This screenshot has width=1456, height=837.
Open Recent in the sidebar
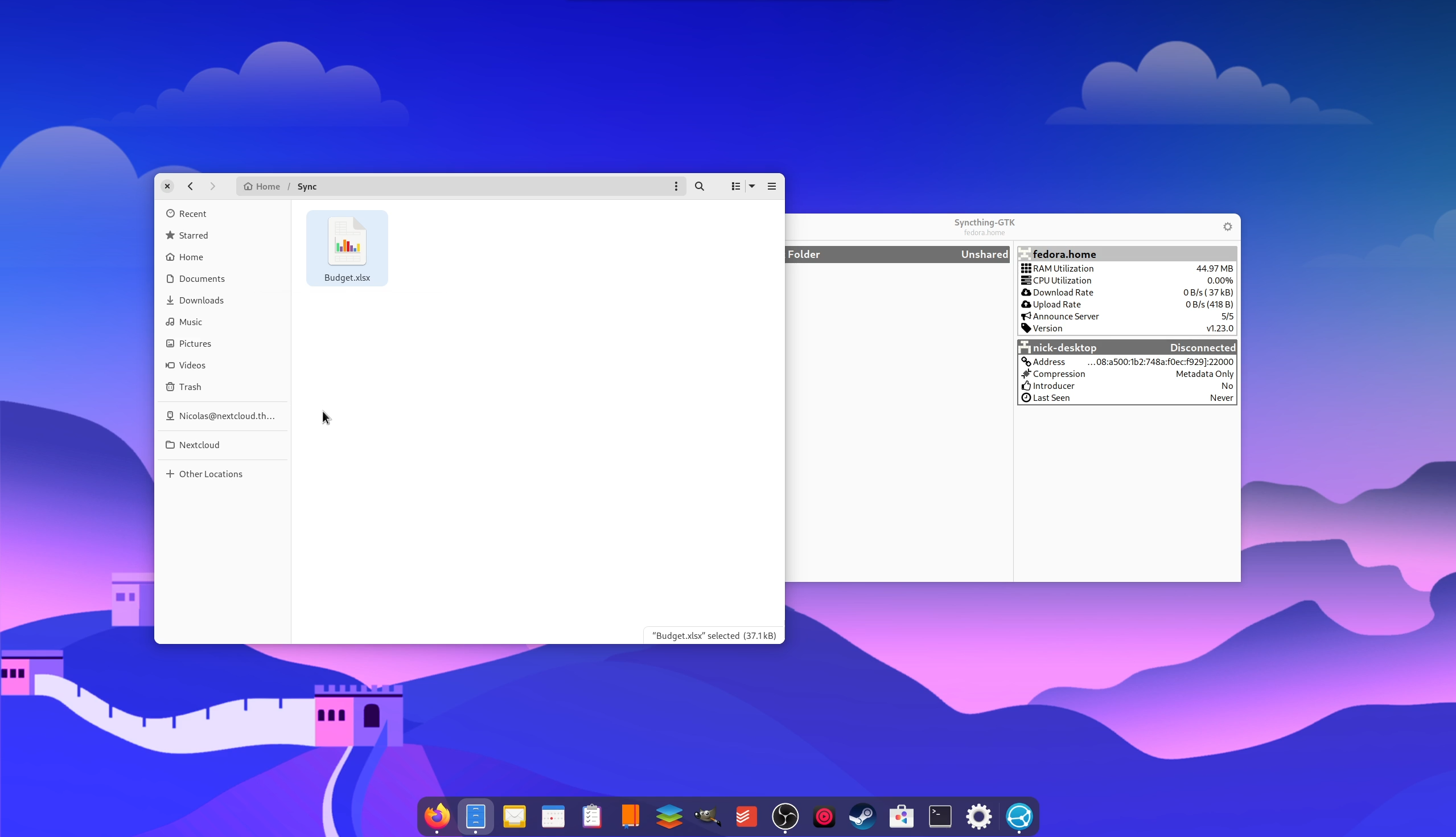pyautogui.click(x=223, y=214)
